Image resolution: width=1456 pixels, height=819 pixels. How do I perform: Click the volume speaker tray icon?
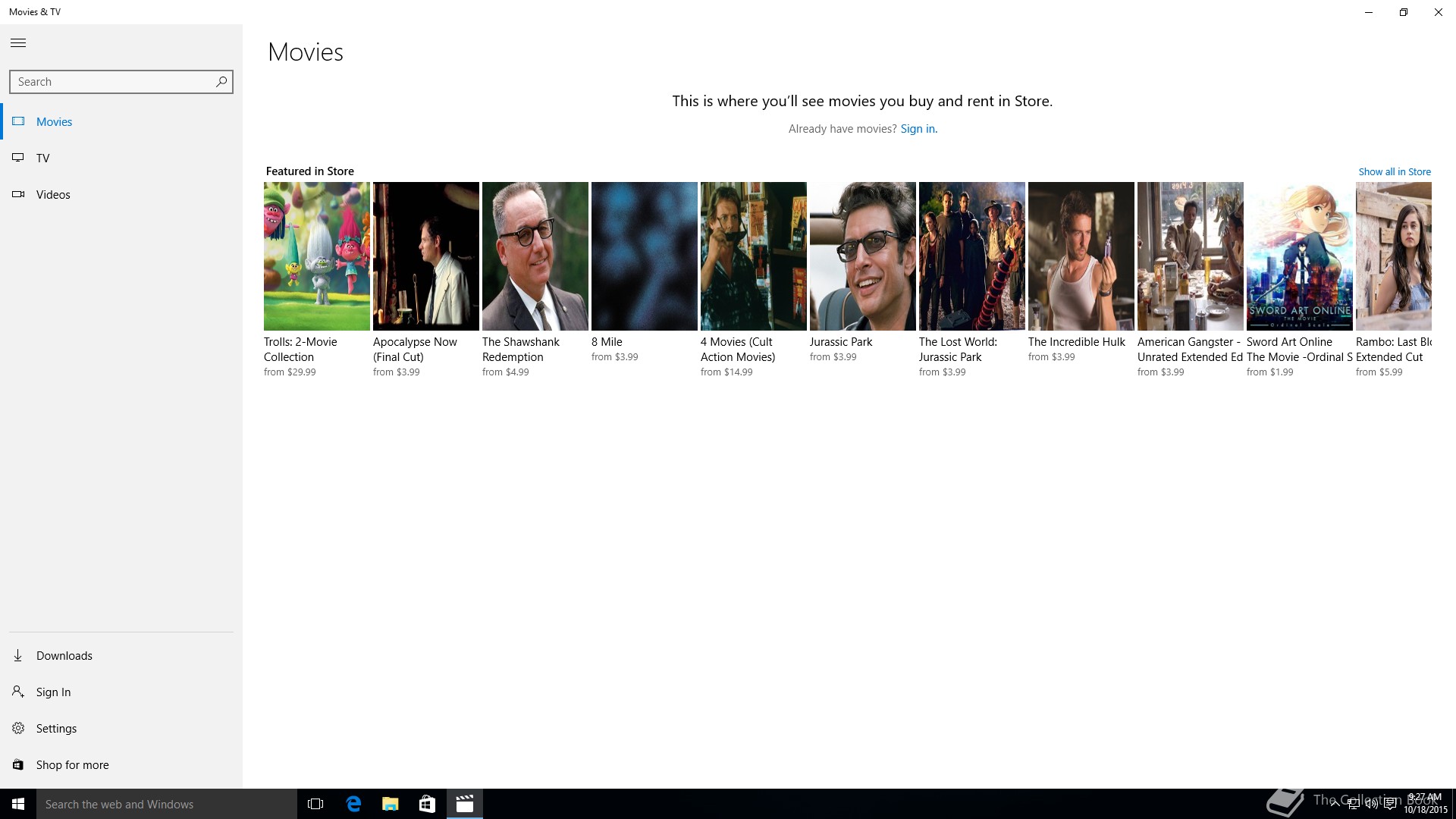point(1371,804)
